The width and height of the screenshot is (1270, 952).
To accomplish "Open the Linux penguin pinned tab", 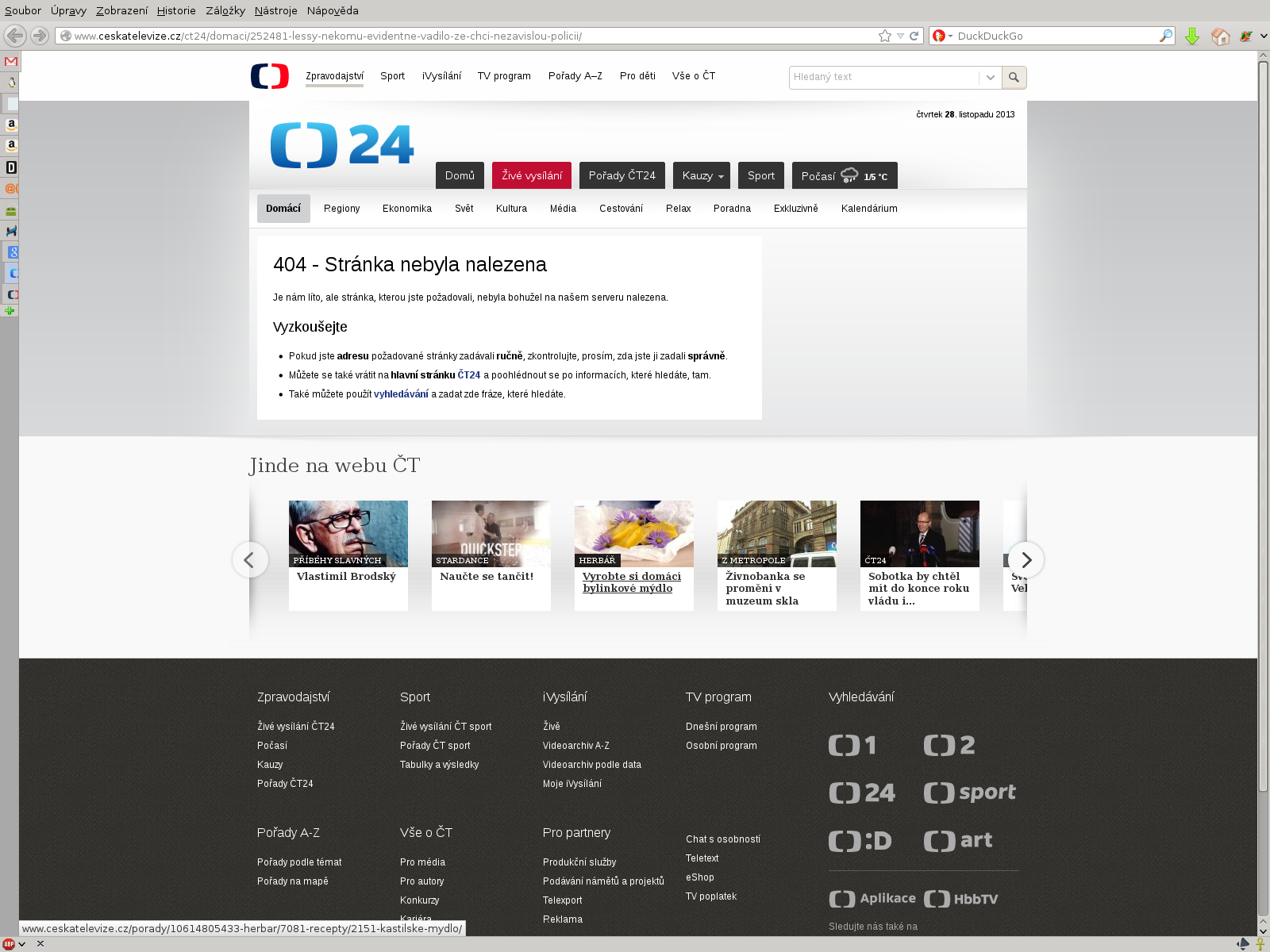I will pos(11,82).
